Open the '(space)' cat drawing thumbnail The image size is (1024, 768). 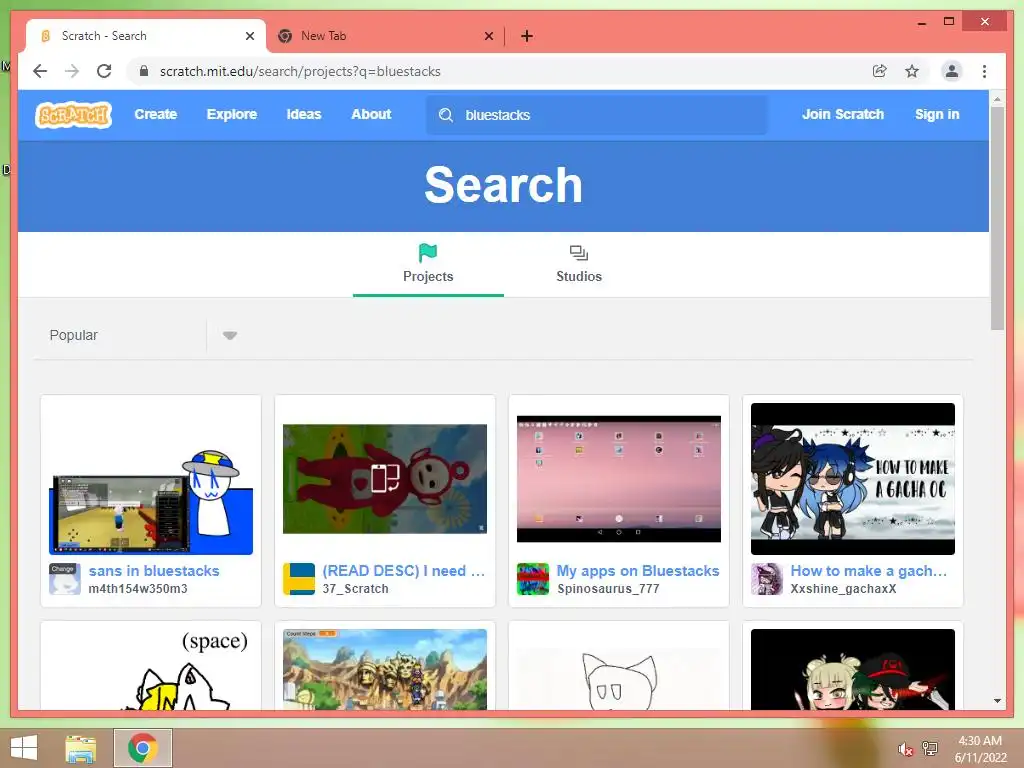point(151,669)
